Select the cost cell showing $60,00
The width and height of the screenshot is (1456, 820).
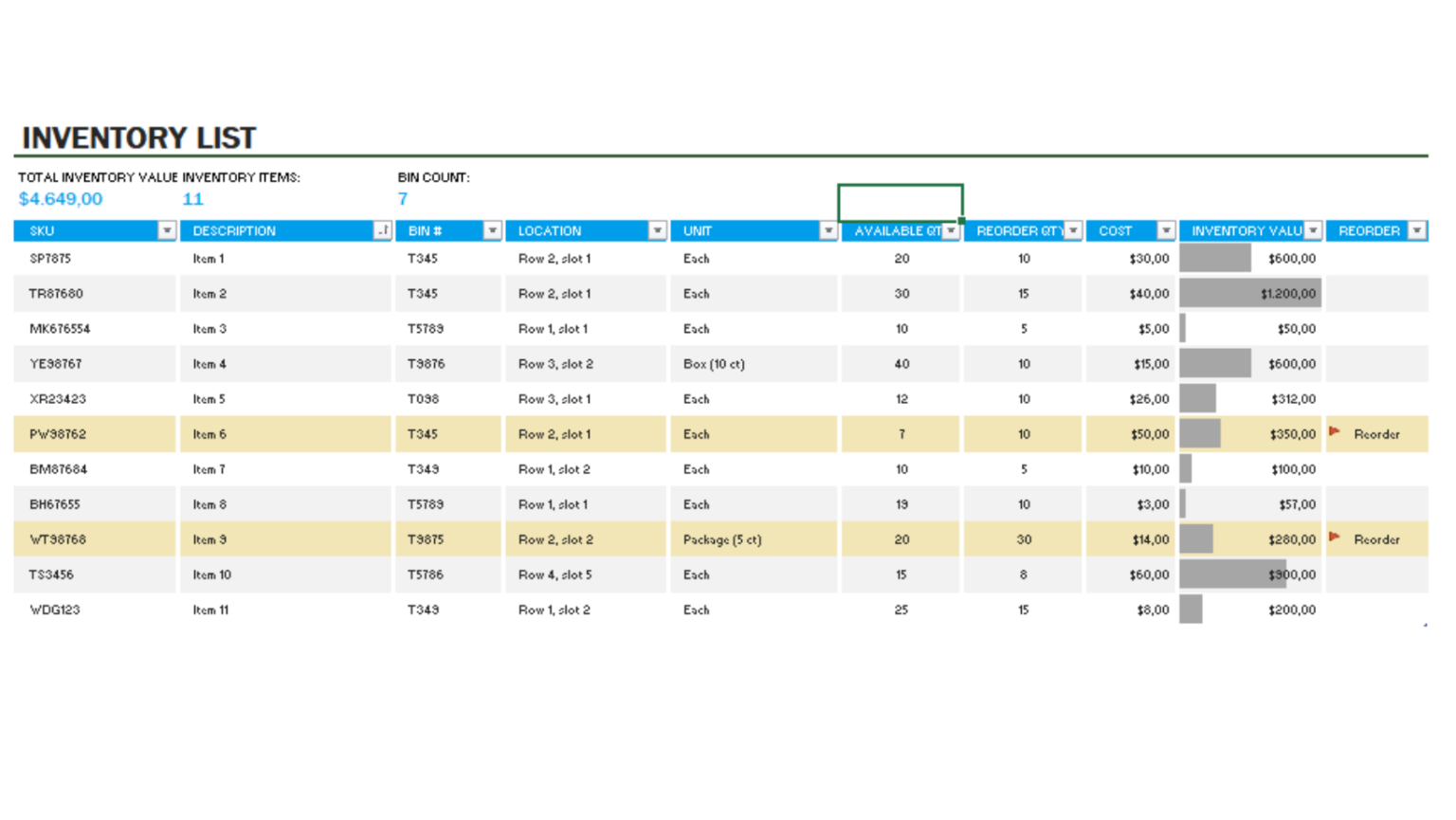tap(1150, 574)
